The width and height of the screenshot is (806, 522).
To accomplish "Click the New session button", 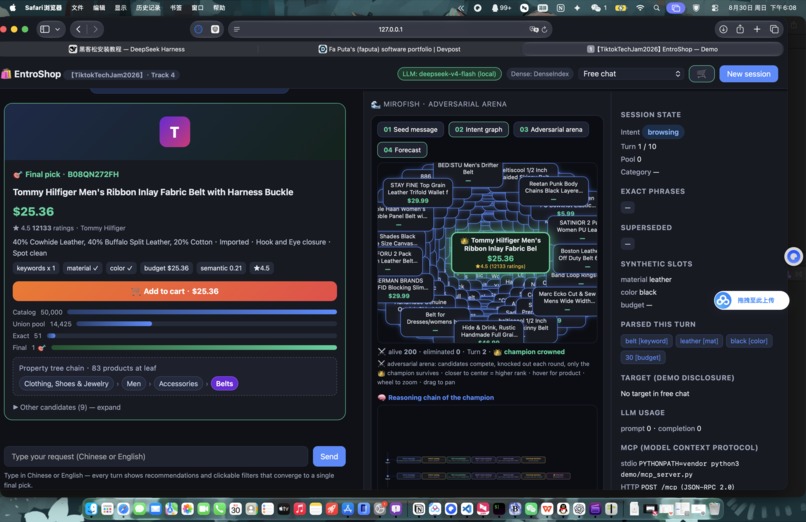I will 748,74.
